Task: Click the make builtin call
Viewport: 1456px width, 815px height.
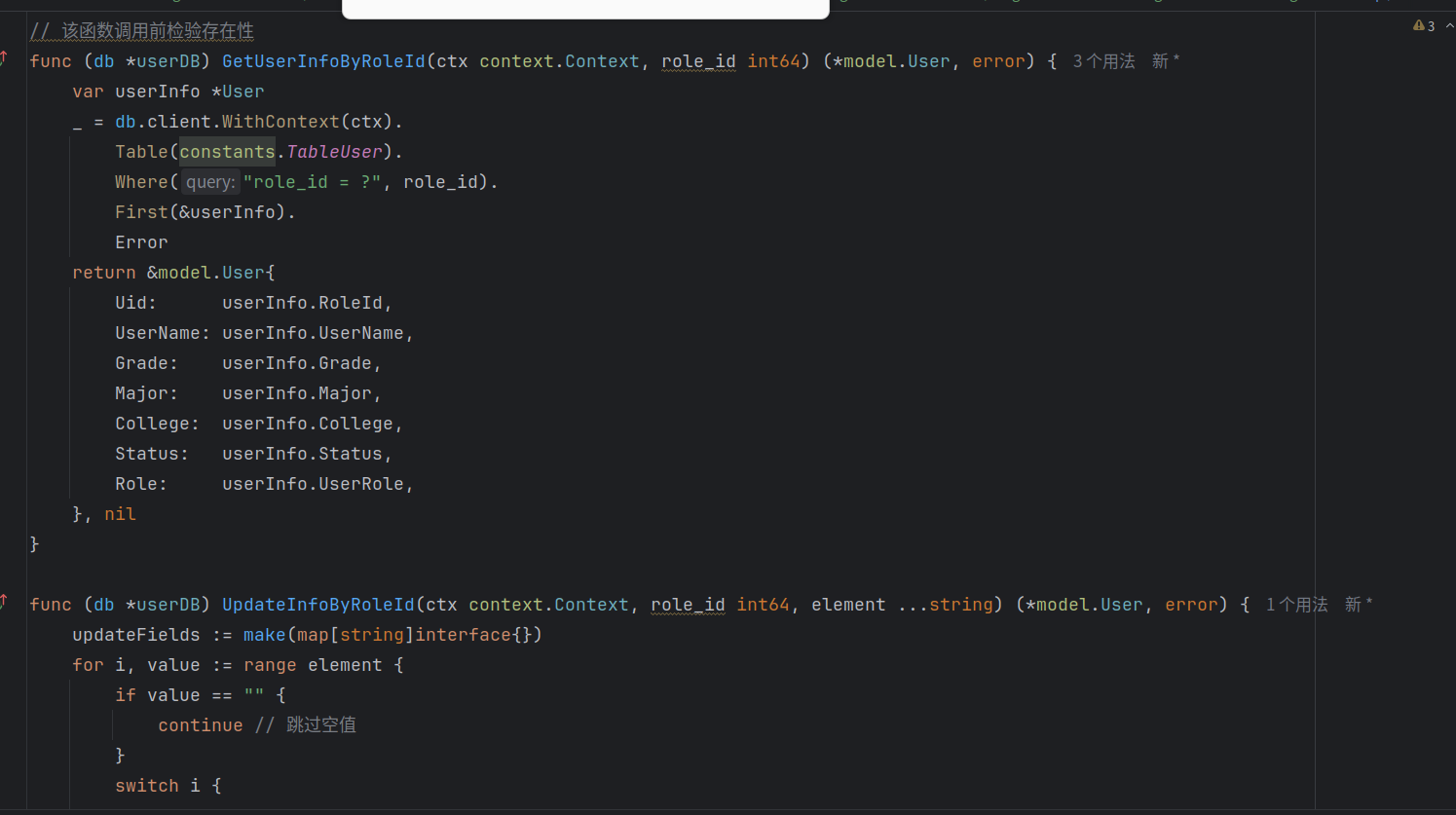Action: pos(265,635)
